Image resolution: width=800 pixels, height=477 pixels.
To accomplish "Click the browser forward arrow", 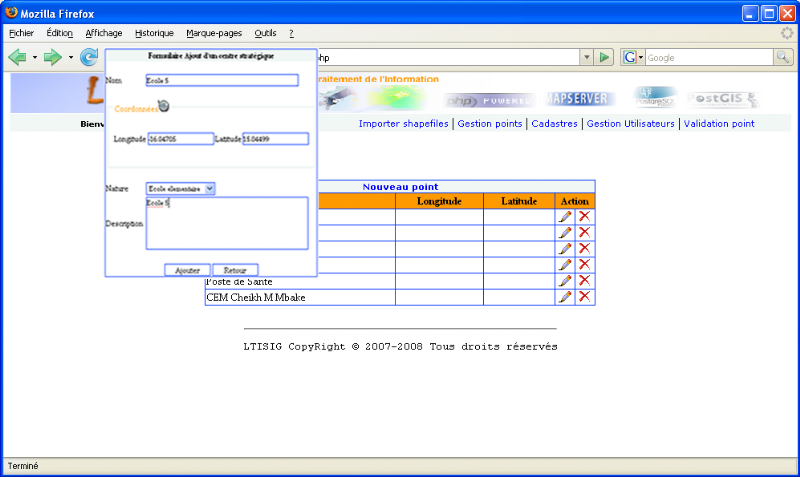I will coord(53,57).
